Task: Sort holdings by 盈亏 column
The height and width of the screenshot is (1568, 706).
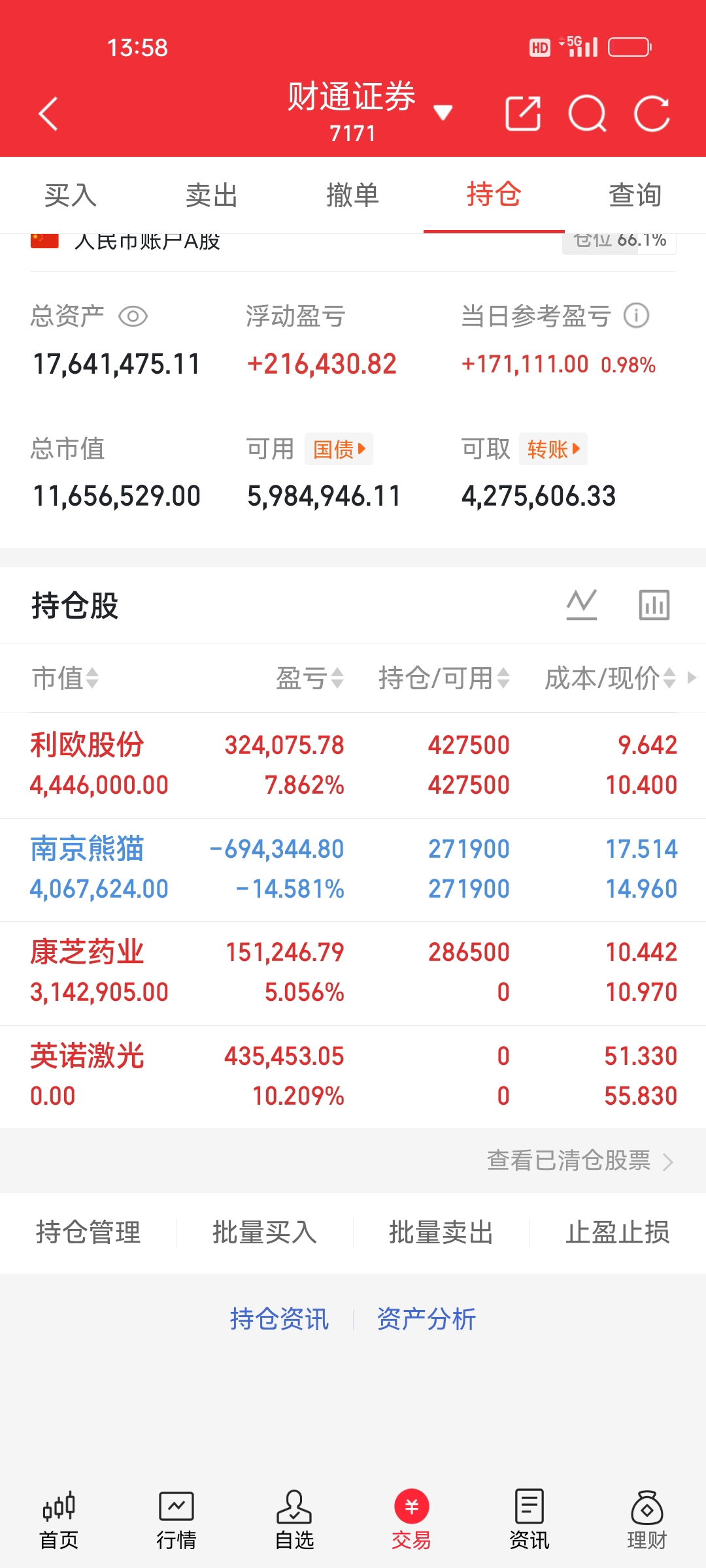Action: (x=309, y=678)
